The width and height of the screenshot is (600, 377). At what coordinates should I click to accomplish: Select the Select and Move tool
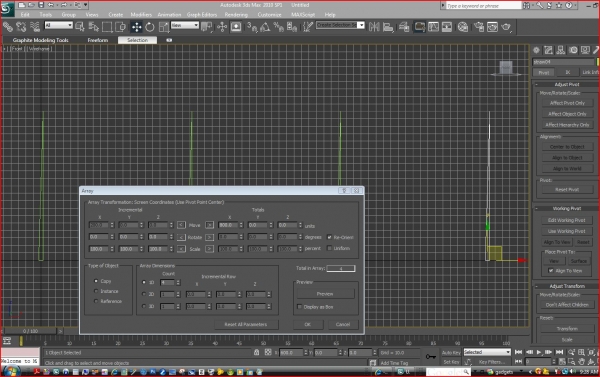[136, 27]
